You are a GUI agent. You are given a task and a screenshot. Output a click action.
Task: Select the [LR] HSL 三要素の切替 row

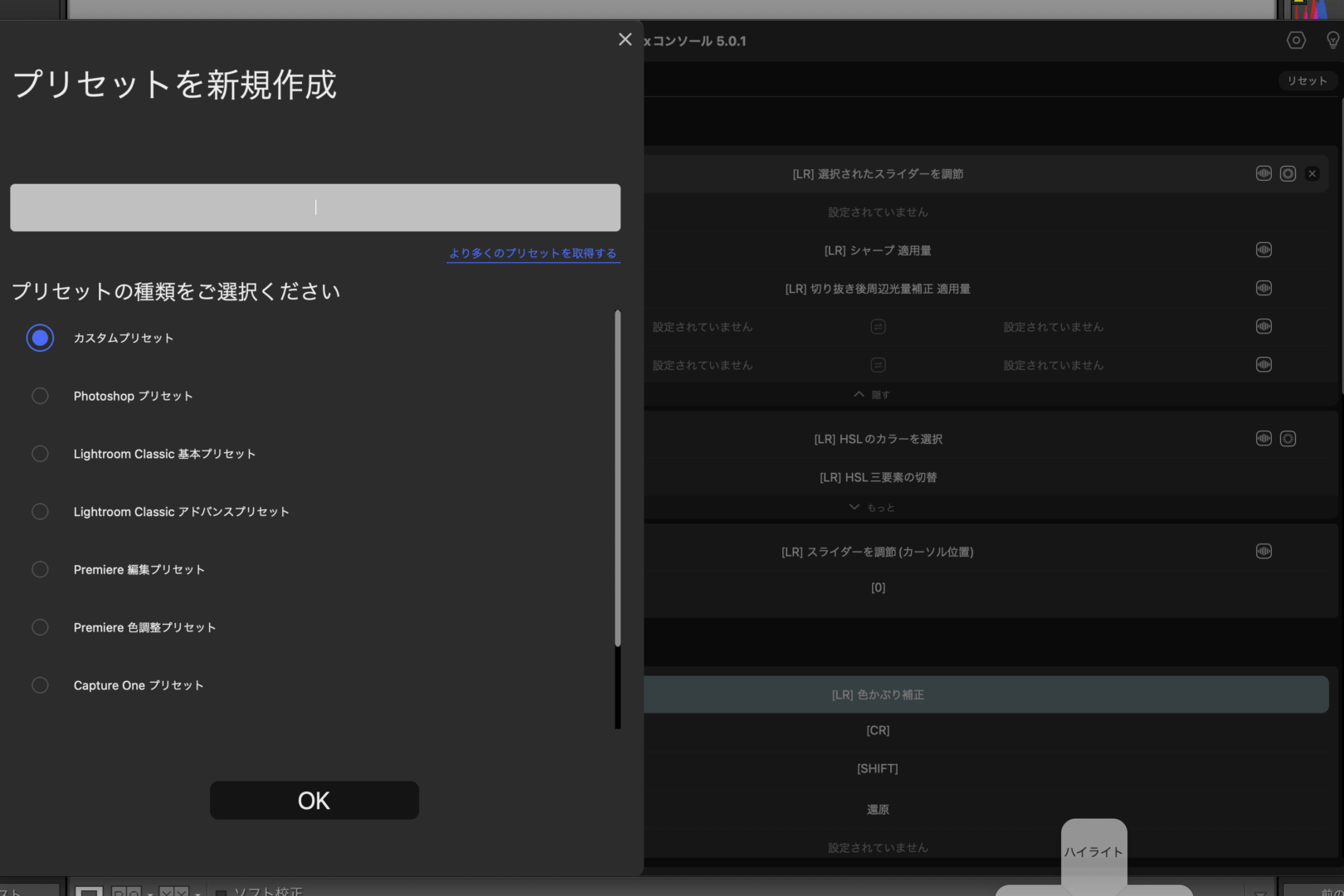click(x=878, y=477)
